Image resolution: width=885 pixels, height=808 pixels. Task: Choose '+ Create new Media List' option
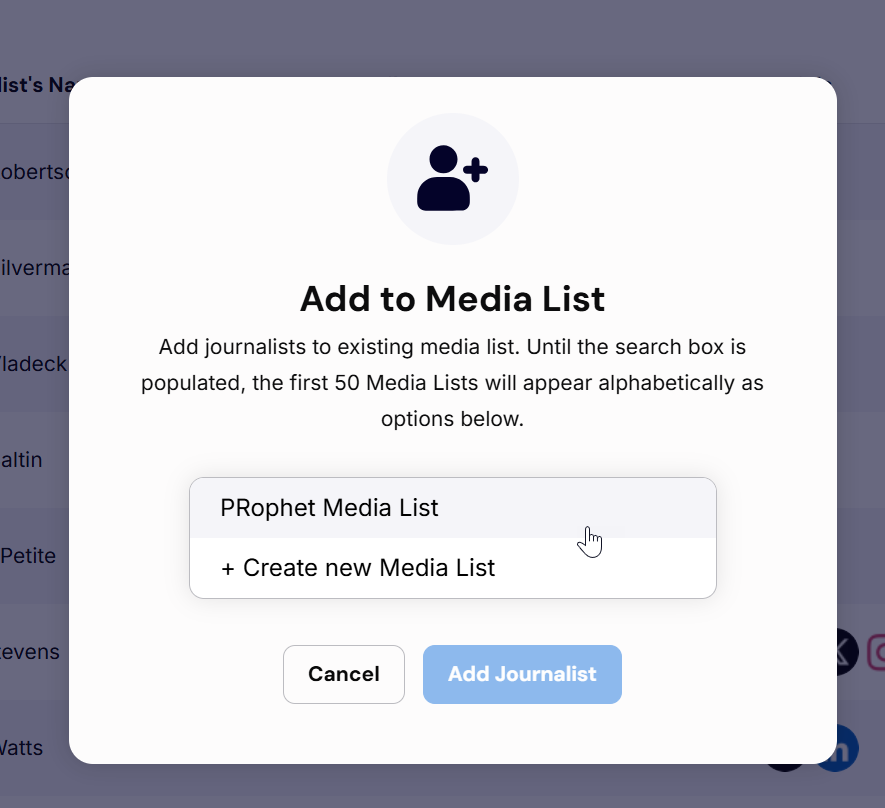pos(453,568)
